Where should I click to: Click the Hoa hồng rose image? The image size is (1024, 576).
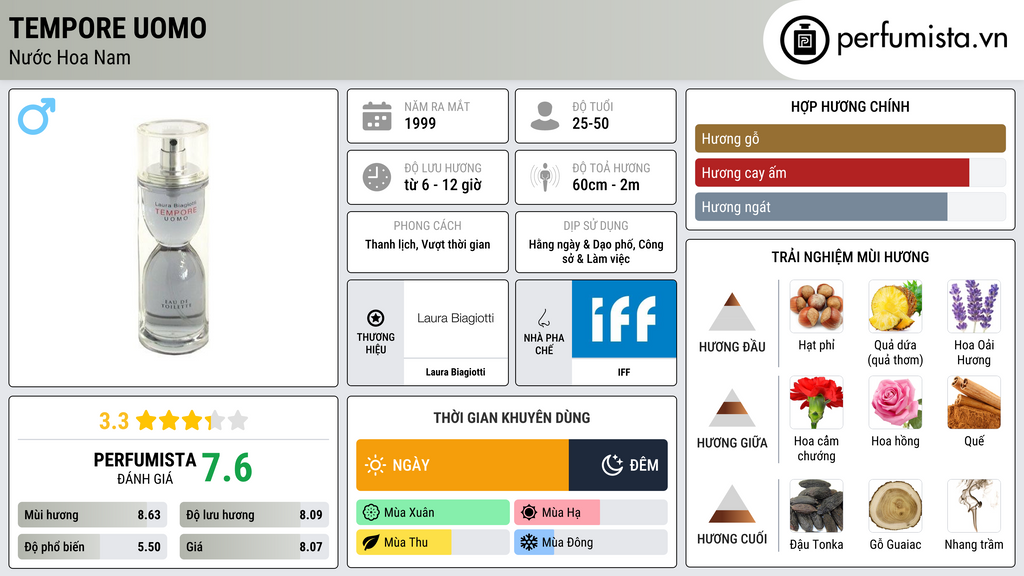(x=895, y=402)
